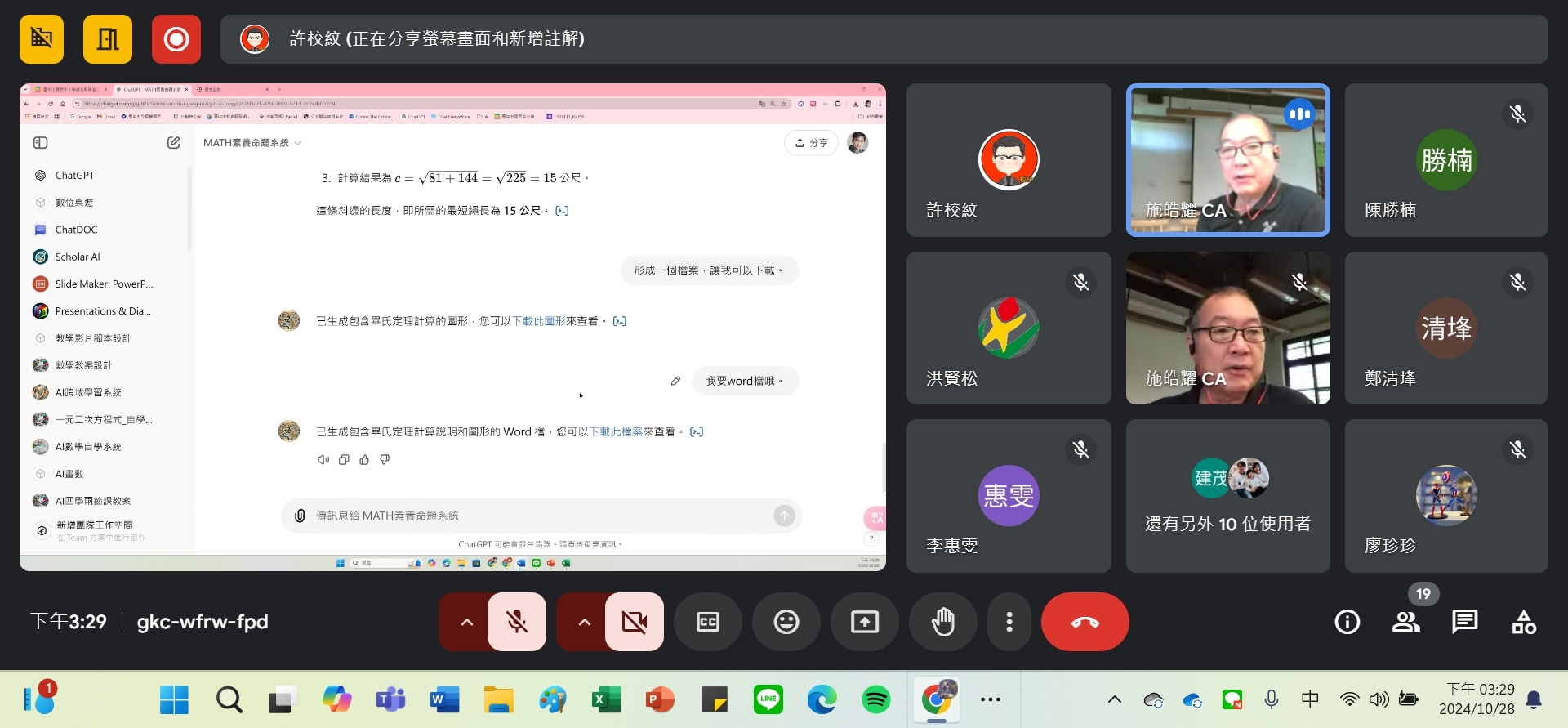1568x728 pixels.
Task: Click edit pencil beside 我要word檔哦 message
Action: 675,381
